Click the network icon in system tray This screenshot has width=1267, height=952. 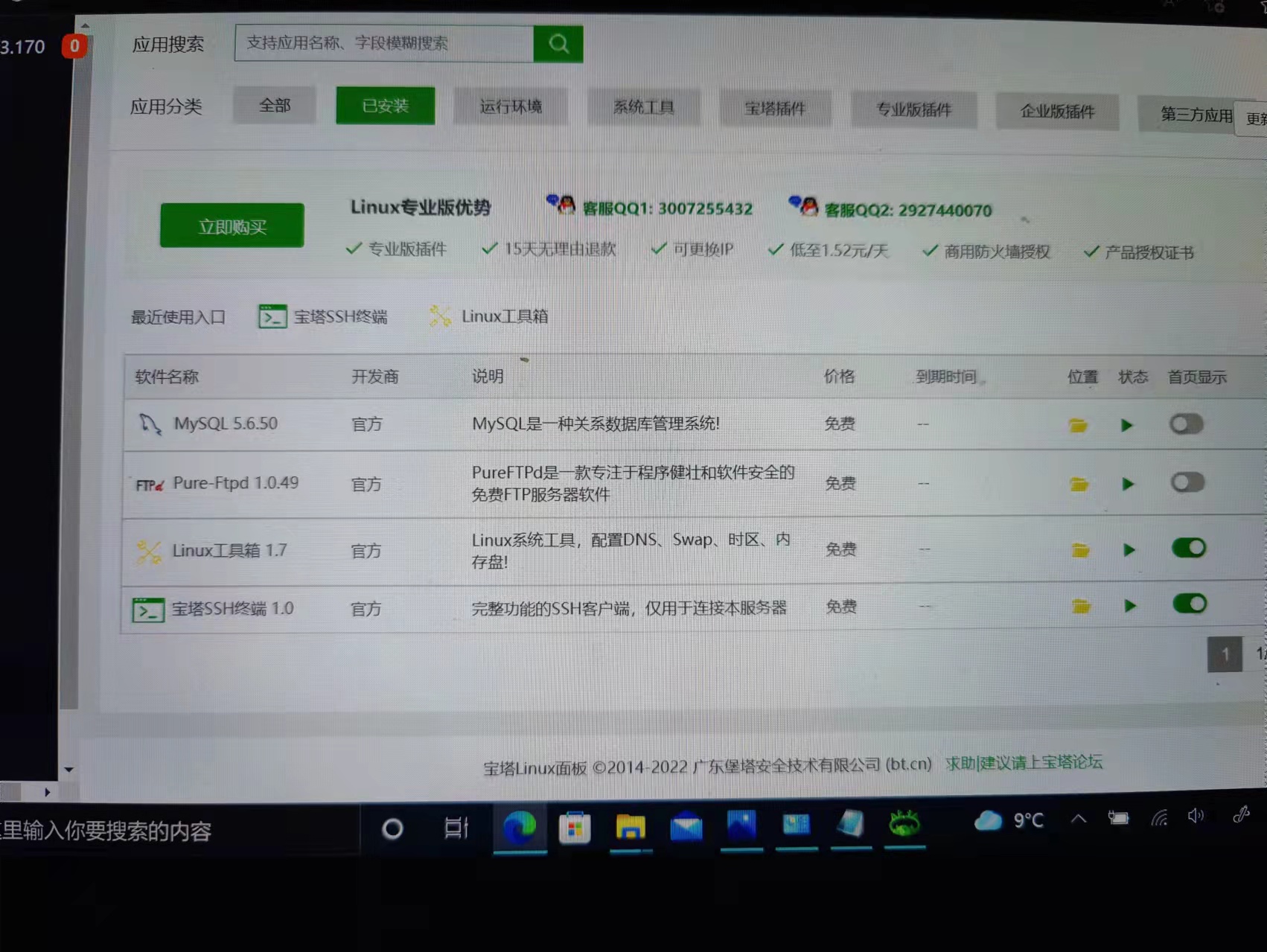pos(1159,818)
